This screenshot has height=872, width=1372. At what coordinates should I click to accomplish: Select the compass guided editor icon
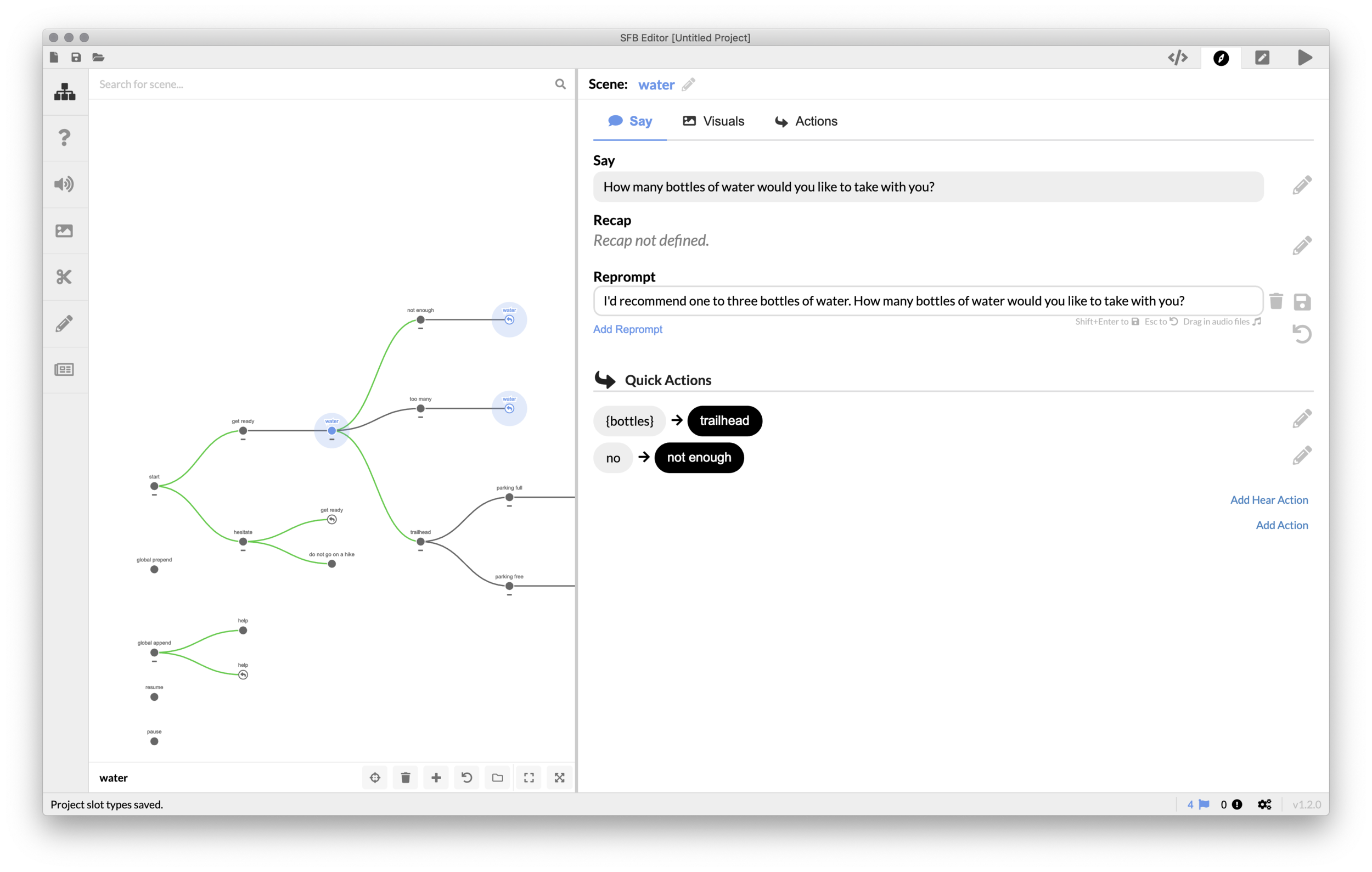point(1221,58)
